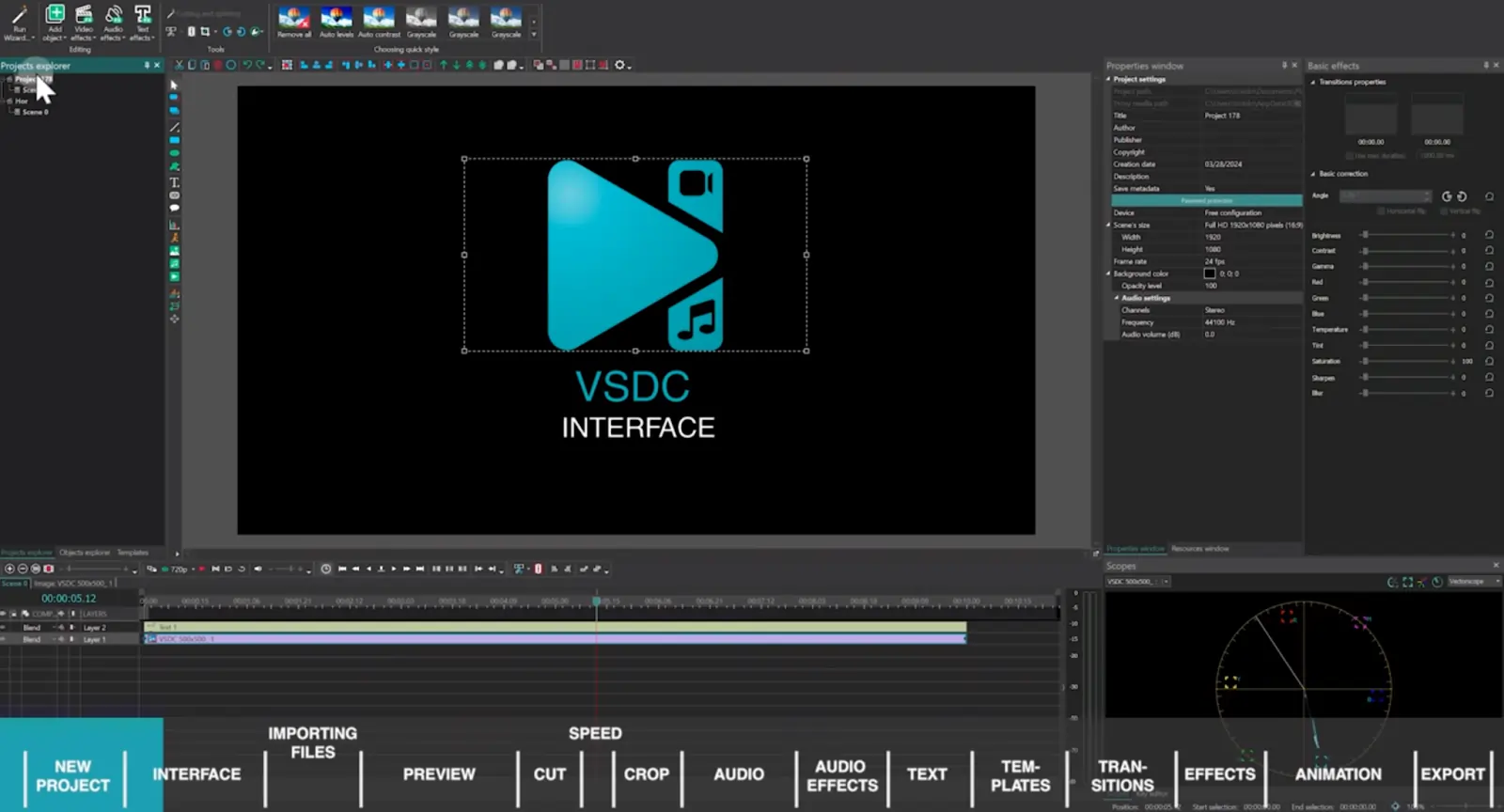Click the redo arrow icon
Image resolution: width=1504 pixels, height=812 pixels.
click(260, 65)
